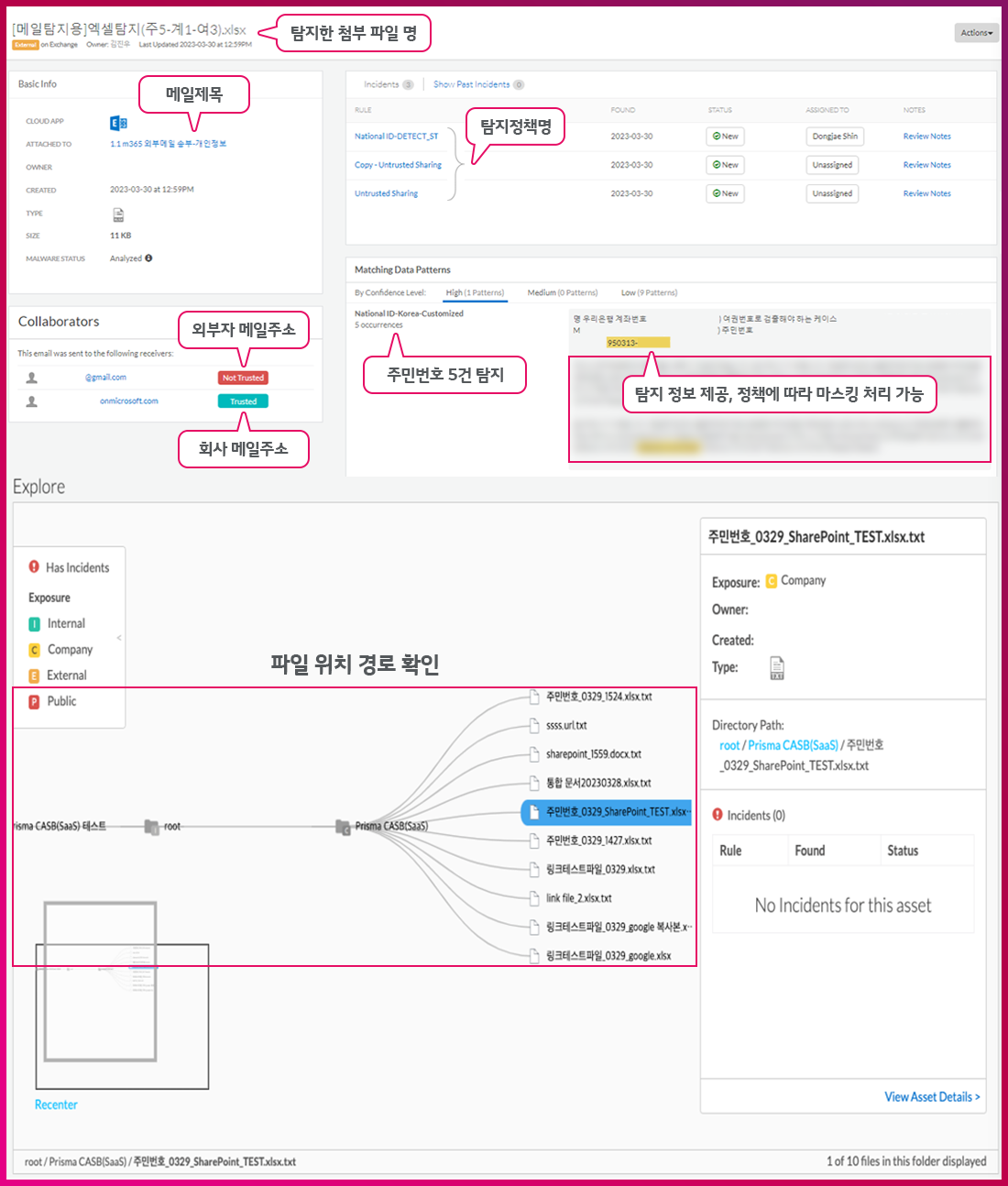Toggle the Internal exposure filter
Viewport: 1008px width, 1186px height.
click(x=35, y=624)
